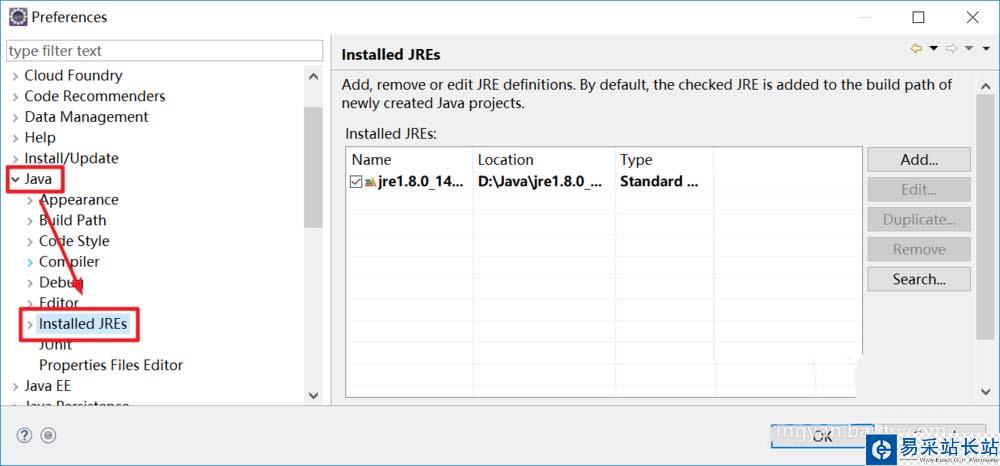Select Build Path preference page
Screen dimensions: 1000x466
pos(72,220)
